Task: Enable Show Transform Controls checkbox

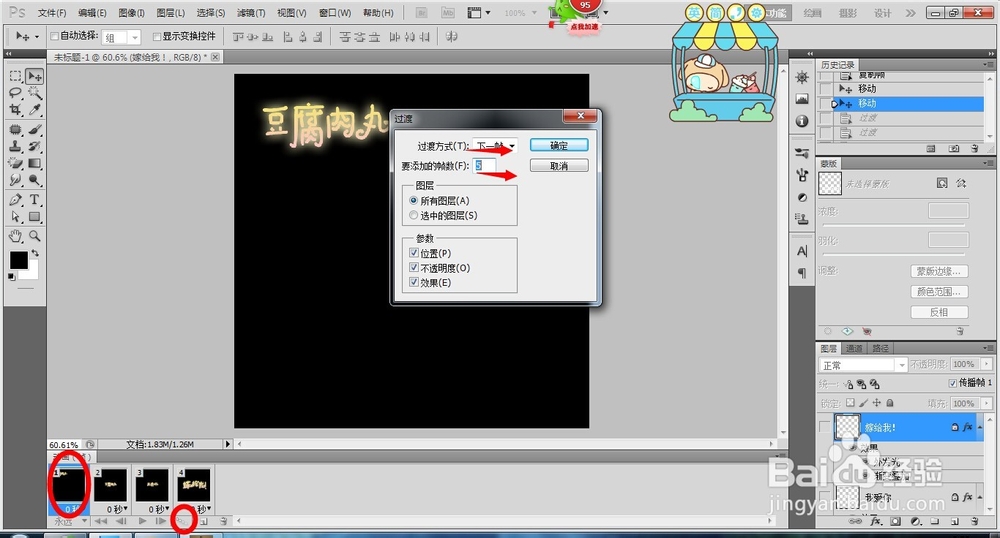Action: (157, 36)
